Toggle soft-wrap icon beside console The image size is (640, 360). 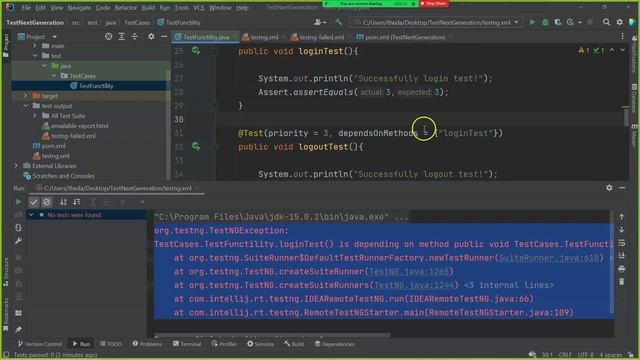622,243
